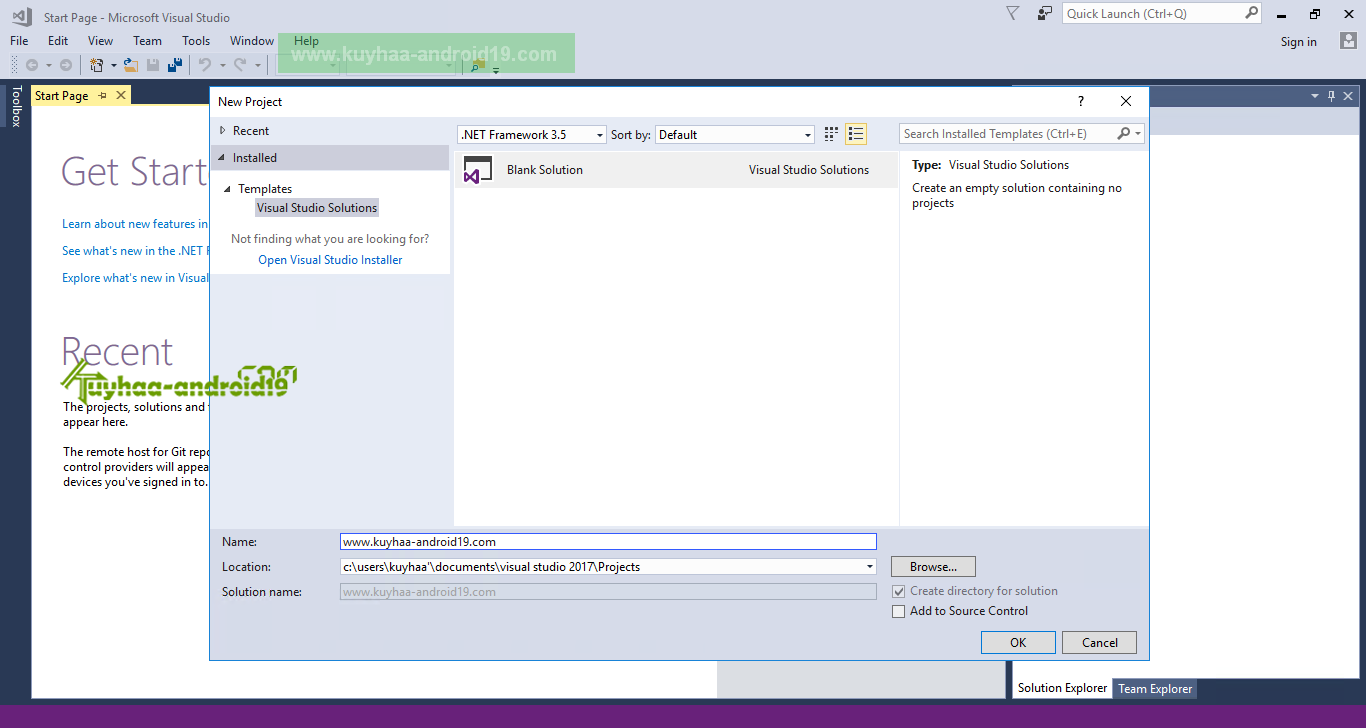
Task: Open the Solution Explorer window options dropdown
Action: coord(1315,96)
